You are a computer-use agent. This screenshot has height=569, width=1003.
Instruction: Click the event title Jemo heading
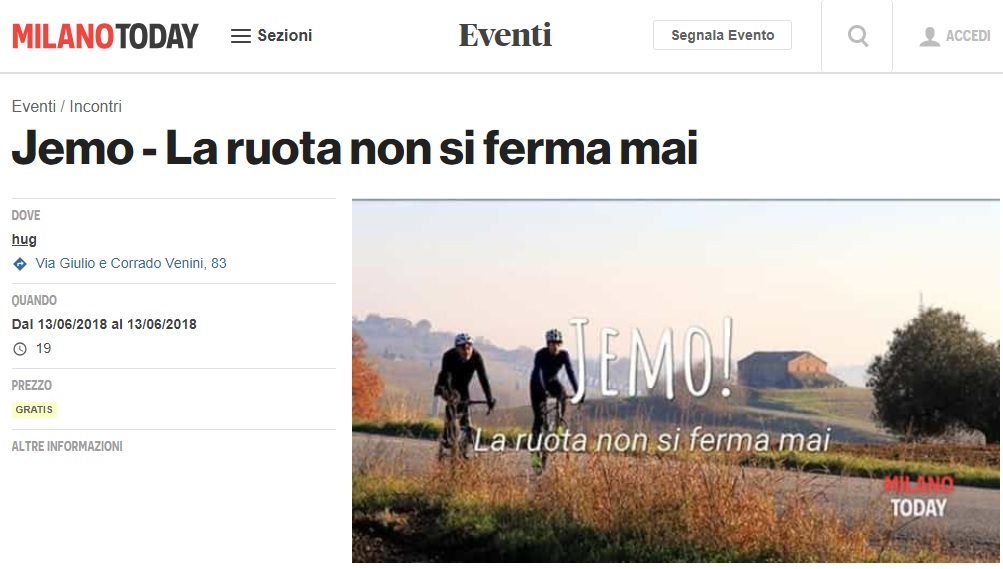click(354, 149)
